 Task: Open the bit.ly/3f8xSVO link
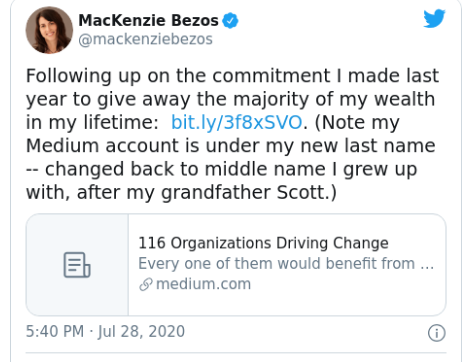click(236, 122)
